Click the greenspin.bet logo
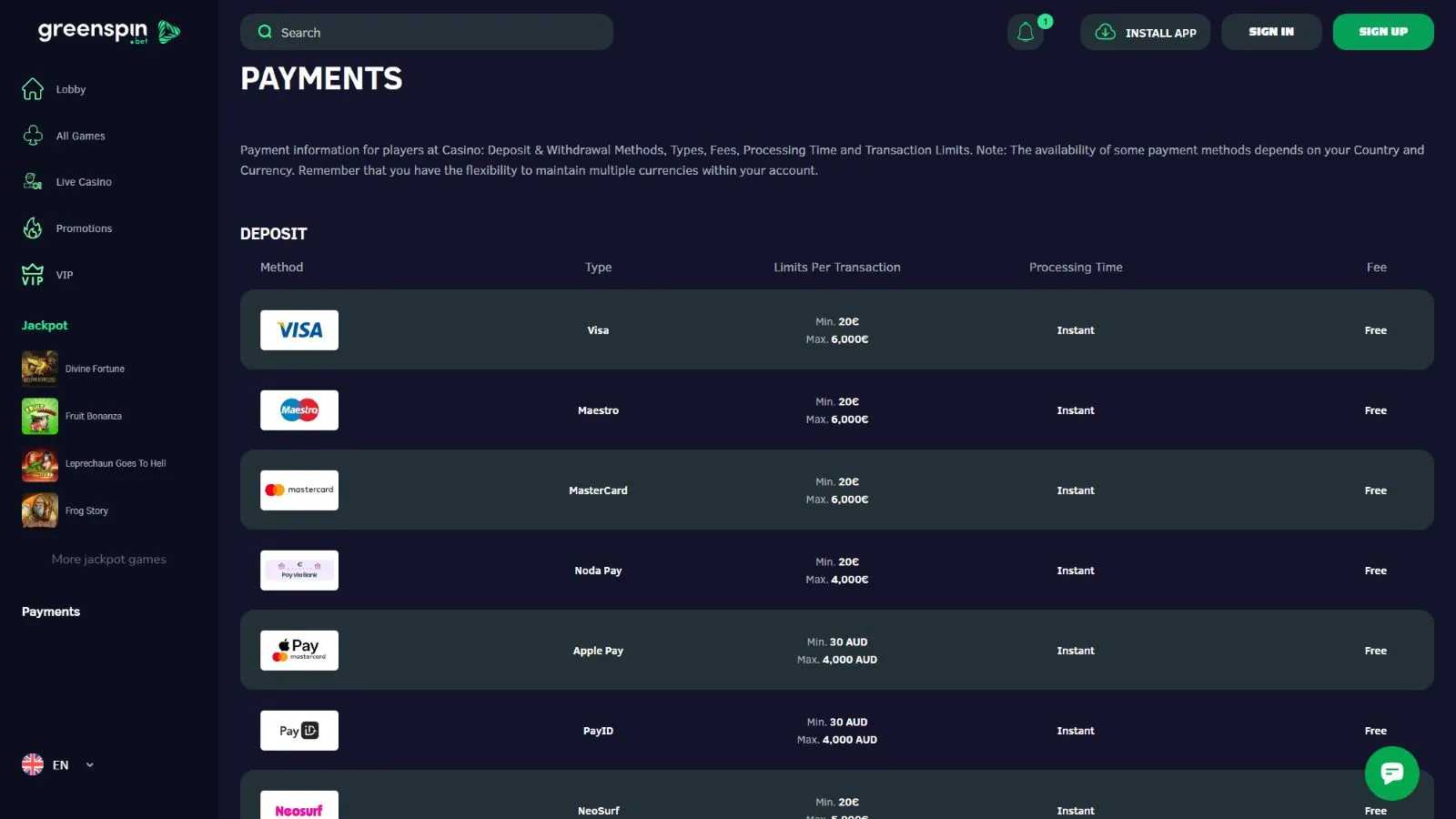 pyautogui.click(x=108, y=32)
